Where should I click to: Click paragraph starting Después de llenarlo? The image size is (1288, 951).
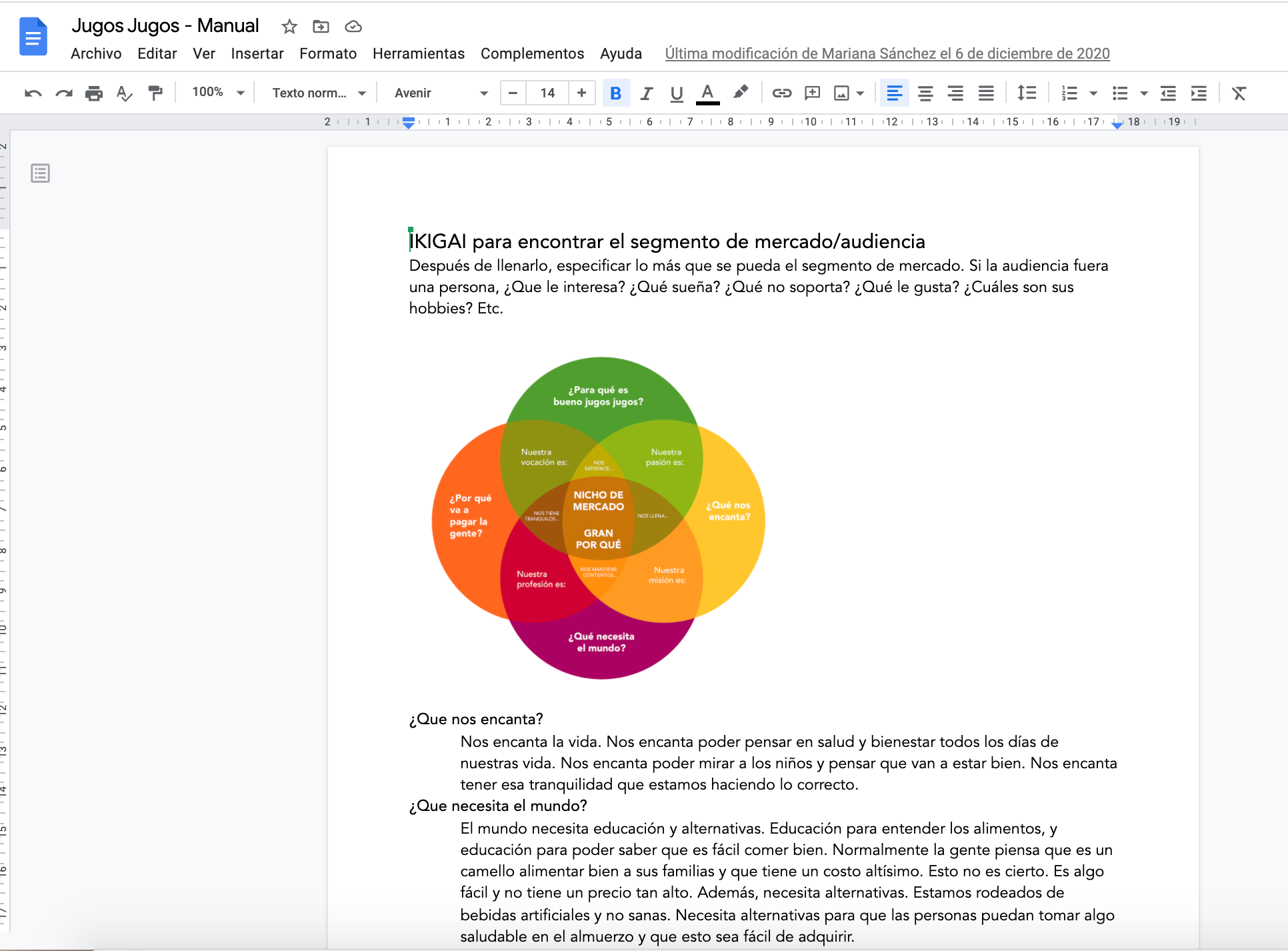point(759,287)
